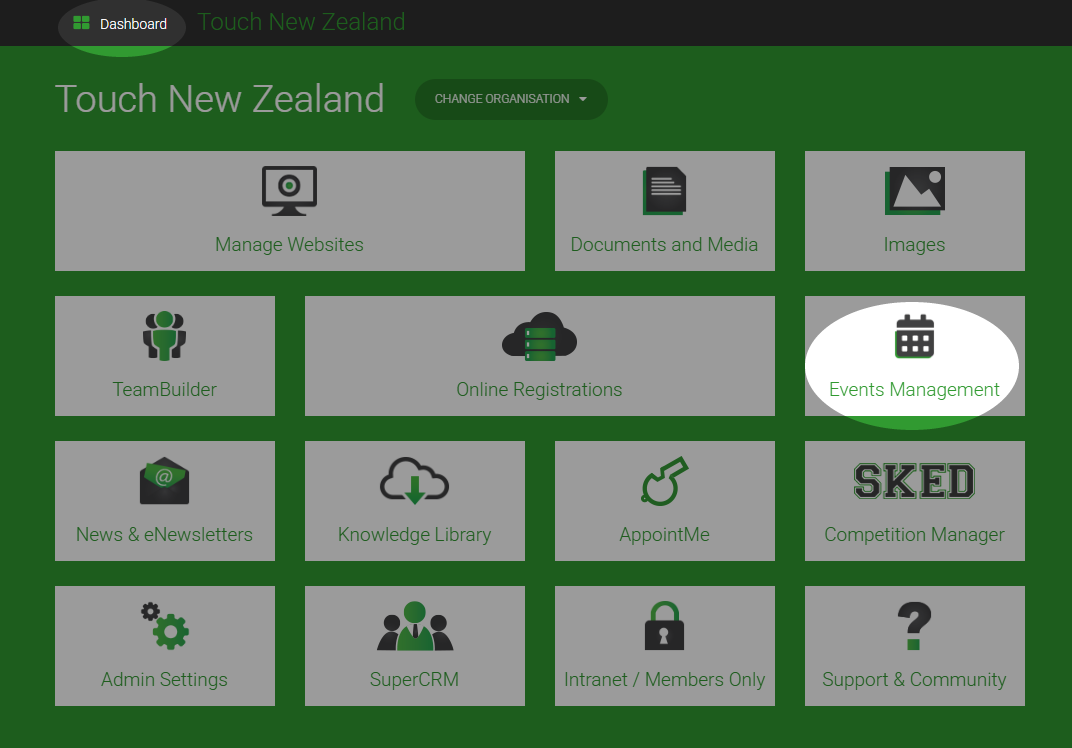Expand the Change Organisation dropdown
1072x748 pixels.
pyautogui.click(x=511, y=99)
